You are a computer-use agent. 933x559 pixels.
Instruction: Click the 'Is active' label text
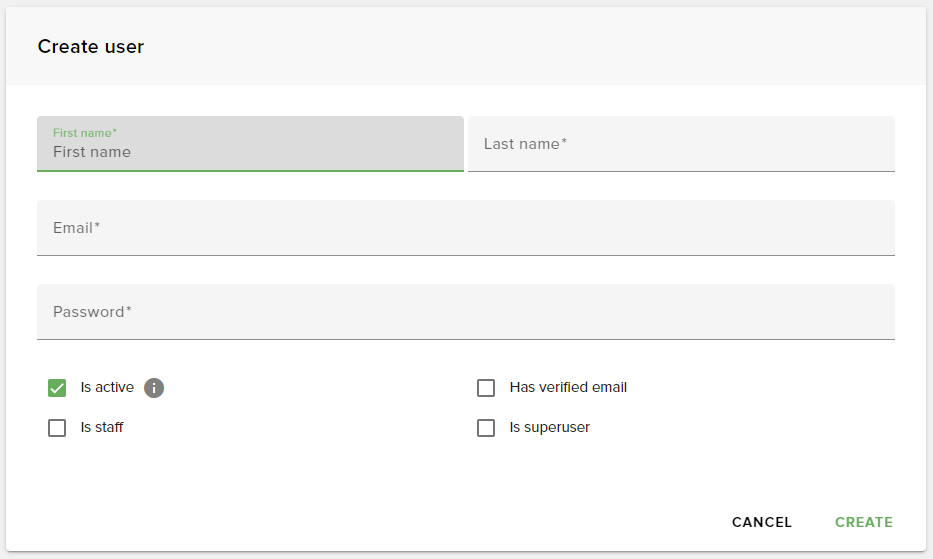pyautogui.click(x=107, y=388)
